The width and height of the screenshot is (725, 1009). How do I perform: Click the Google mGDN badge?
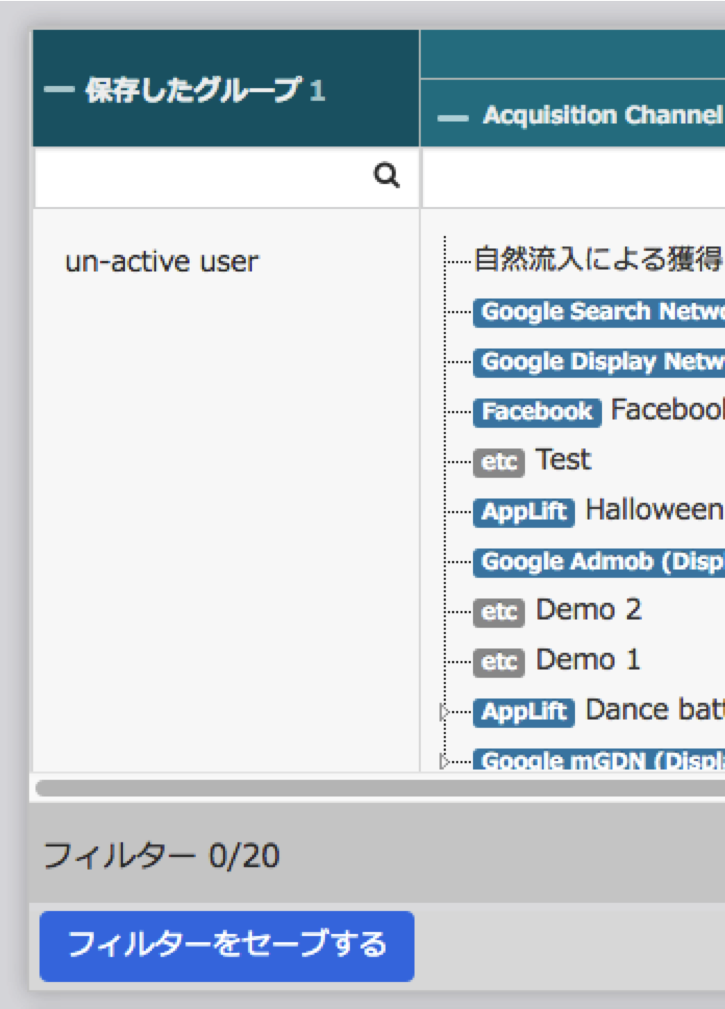600,761
